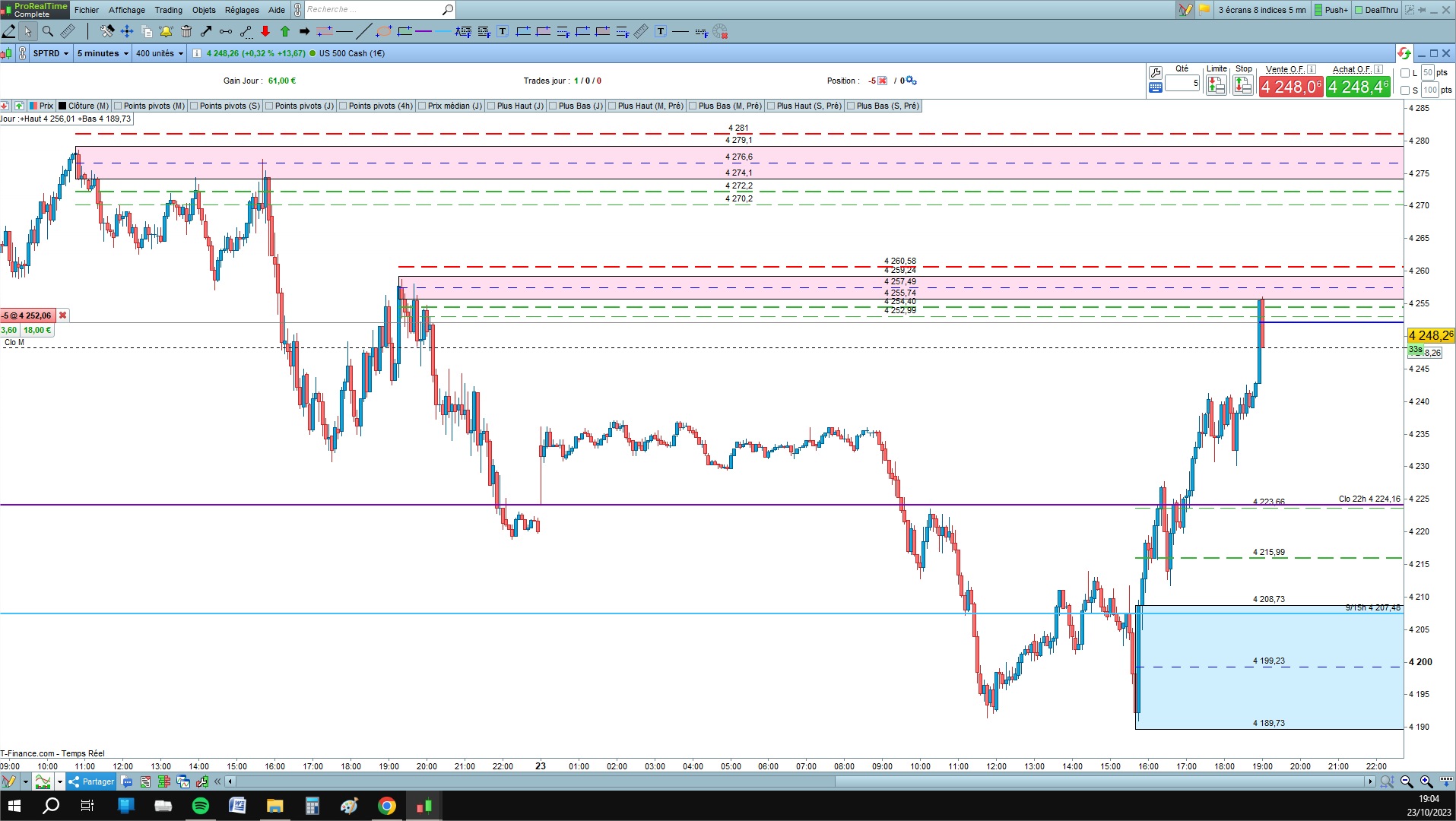Viewport: 1456px width, 821px height.
Task: Click the Clôture (M) black color swatch
Action: coord(63,106)
